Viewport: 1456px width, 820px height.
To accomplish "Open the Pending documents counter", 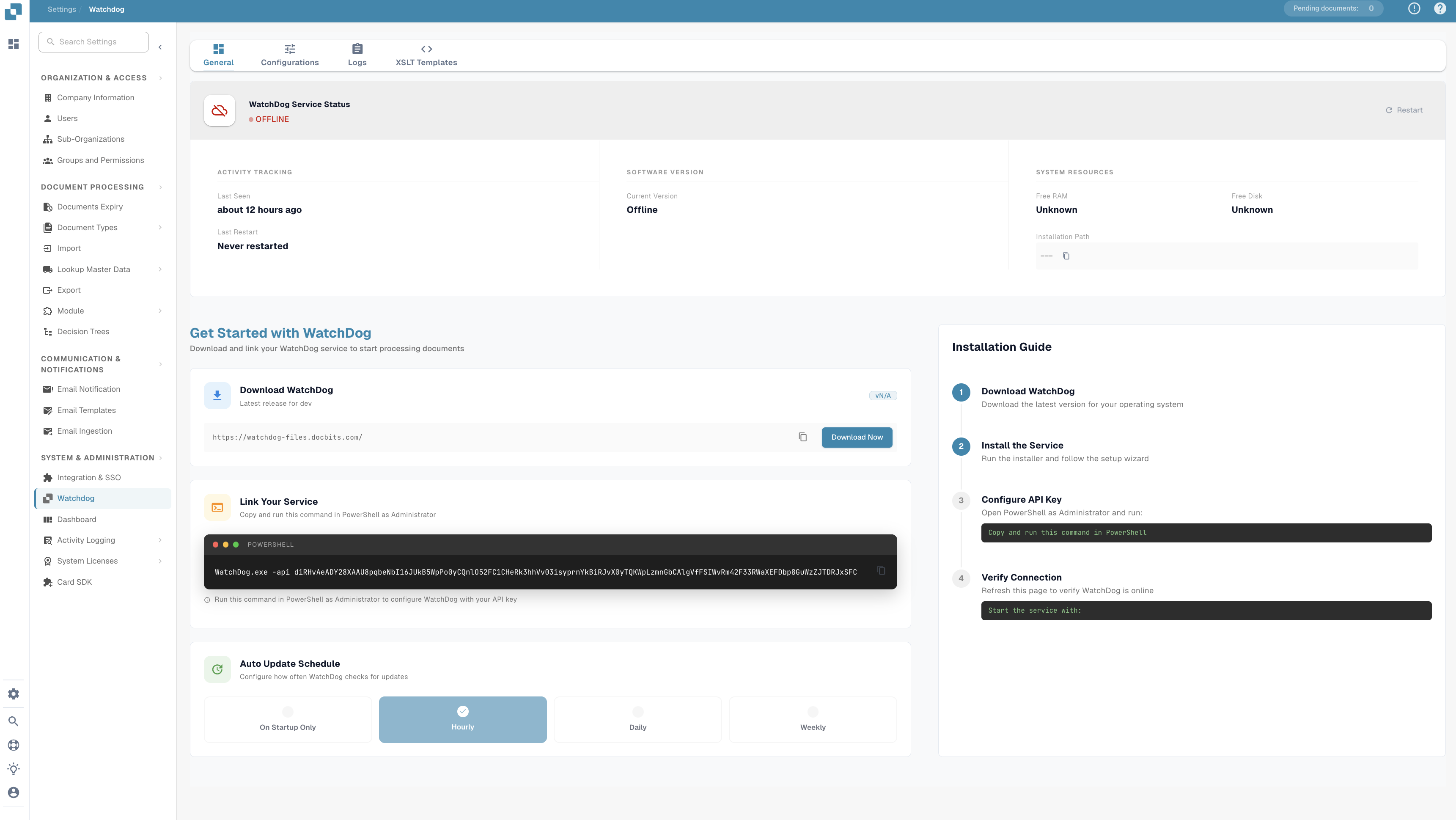I will 1333,8.
